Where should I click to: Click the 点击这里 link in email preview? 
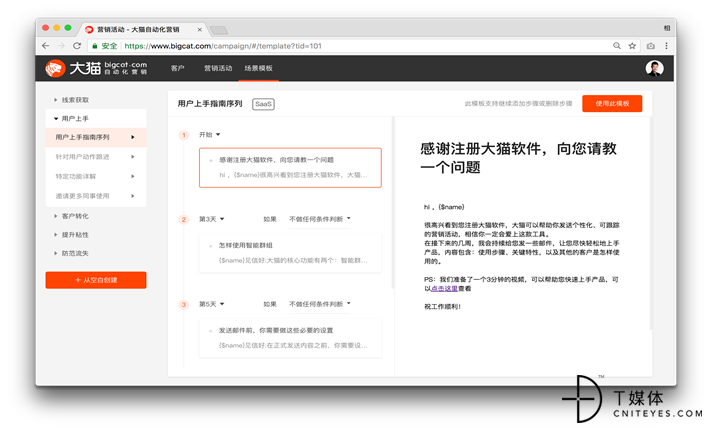[444, 289]
